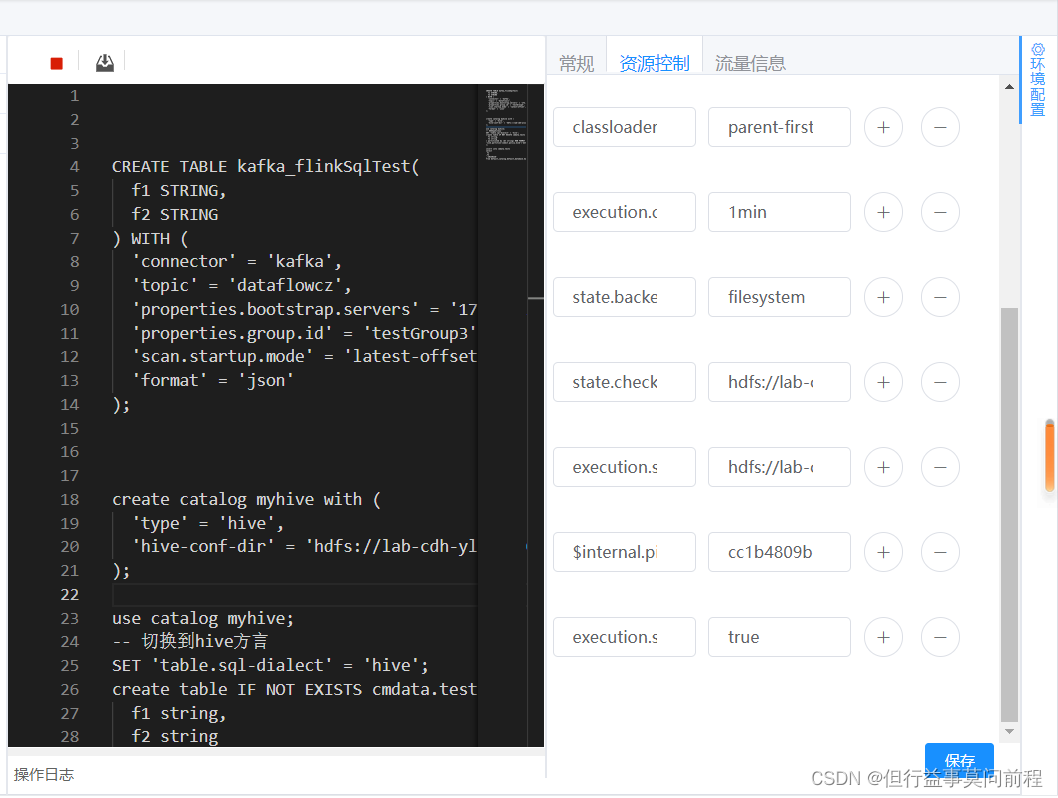Screen dimensions: 1058x798
Task: Click the download/export icon in editor toolbar
Action: point(105,63)
